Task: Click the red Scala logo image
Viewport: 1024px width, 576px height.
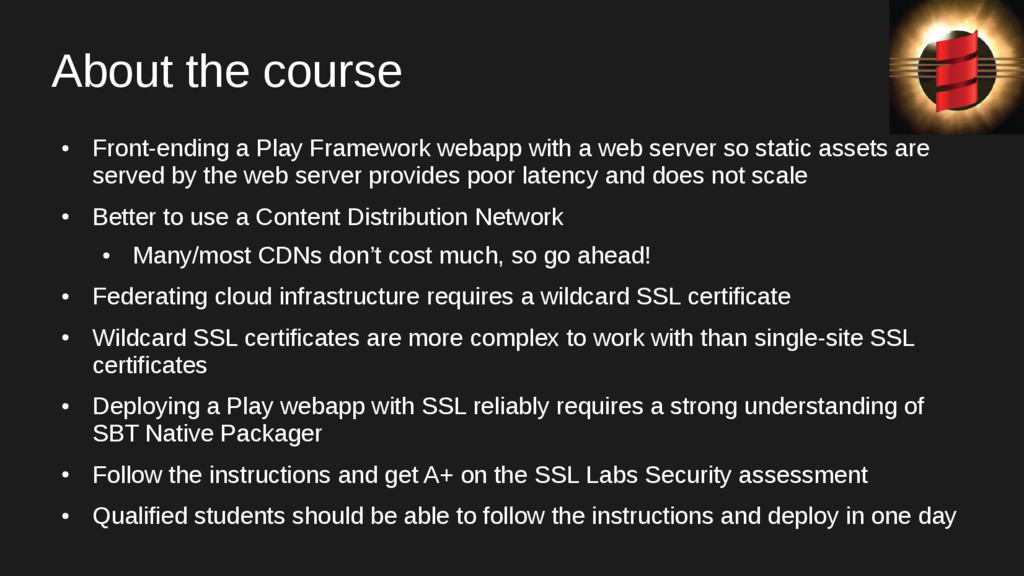Action: [x=957, y=67]
